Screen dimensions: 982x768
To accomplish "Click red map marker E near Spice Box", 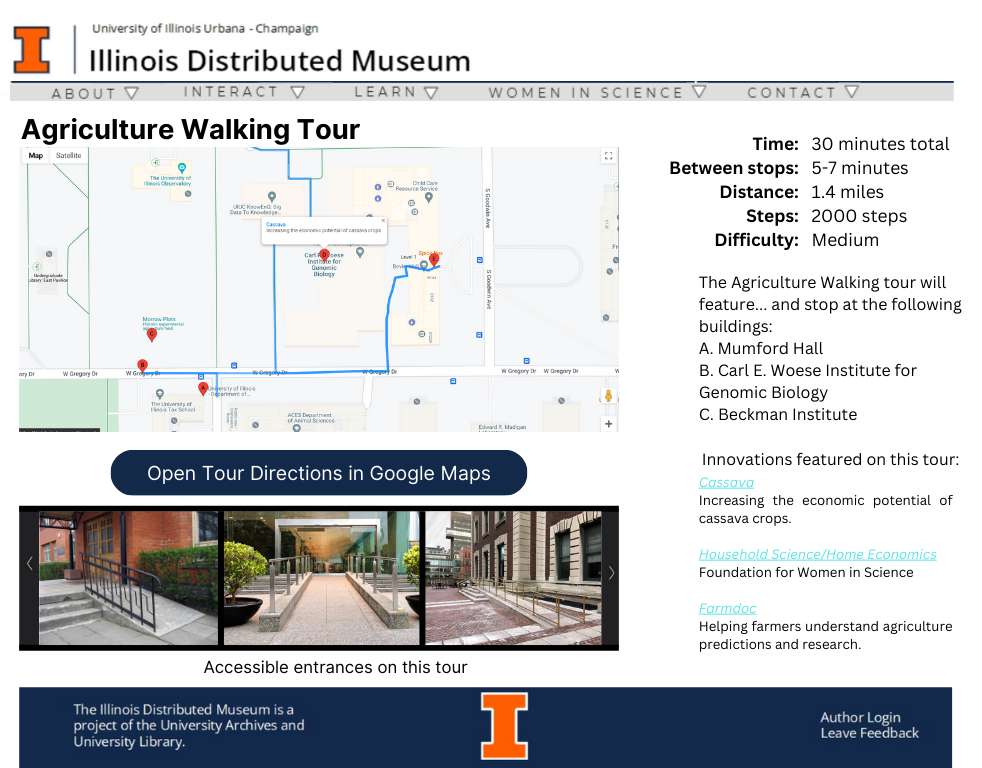I will click(x=434, y=259).
